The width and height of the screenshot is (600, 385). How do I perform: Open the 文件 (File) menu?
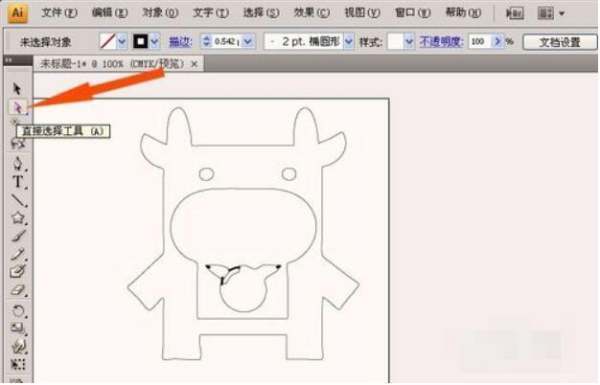coord(59,13)
